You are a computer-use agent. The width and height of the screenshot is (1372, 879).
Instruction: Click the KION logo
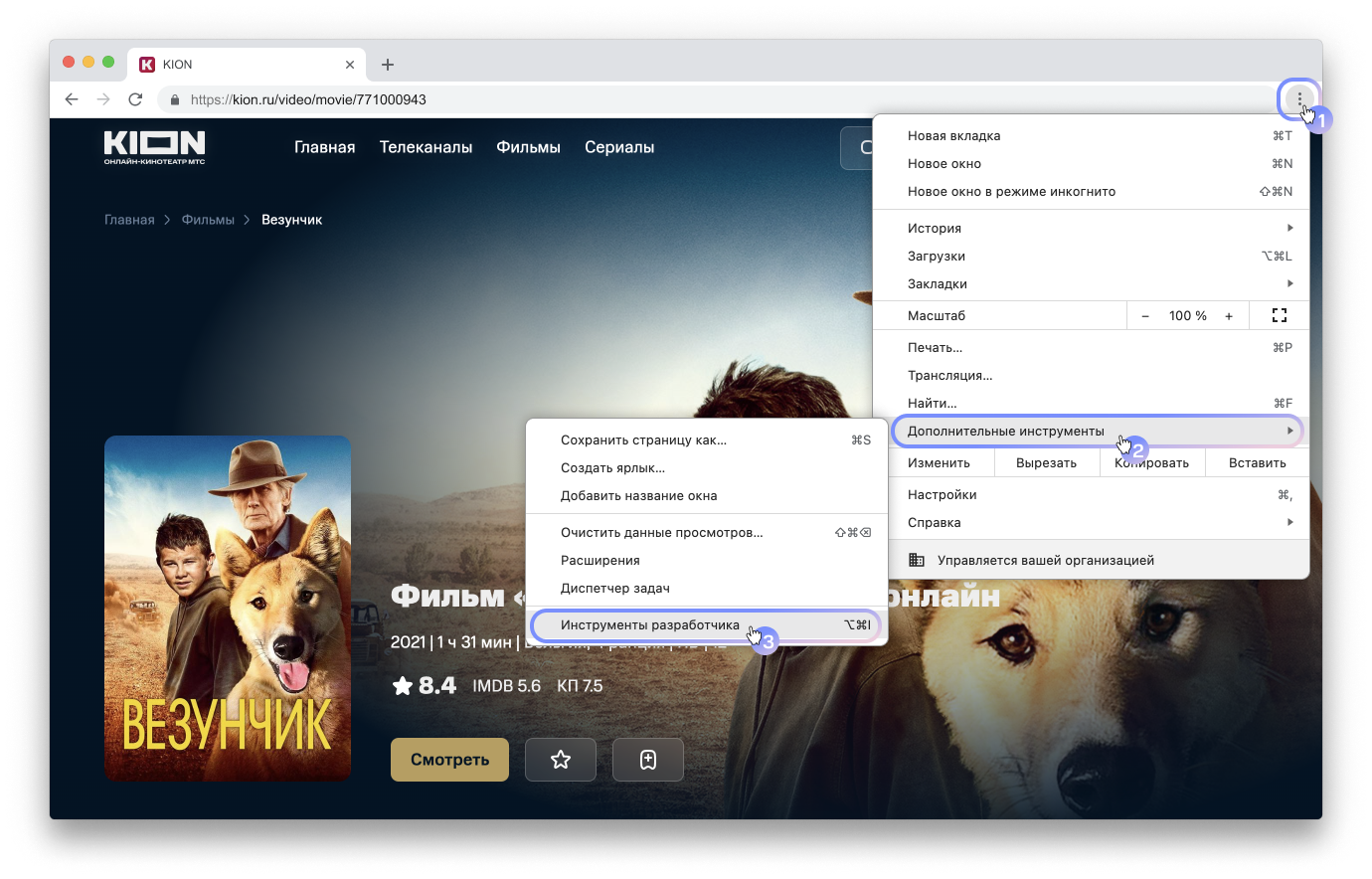coord(154,146)
